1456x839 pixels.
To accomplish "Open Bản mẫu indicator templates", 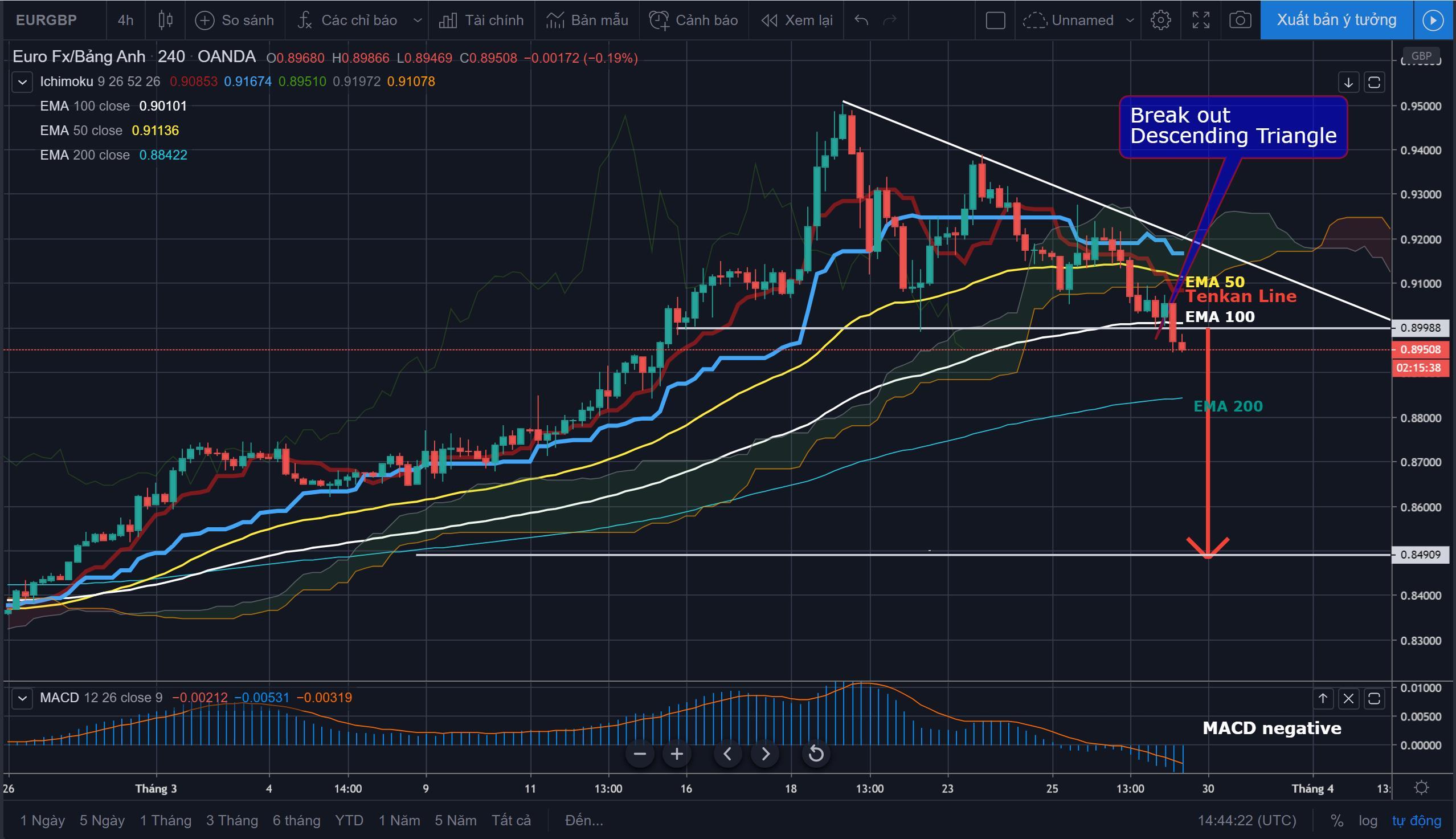I will (x=587, y=20).
